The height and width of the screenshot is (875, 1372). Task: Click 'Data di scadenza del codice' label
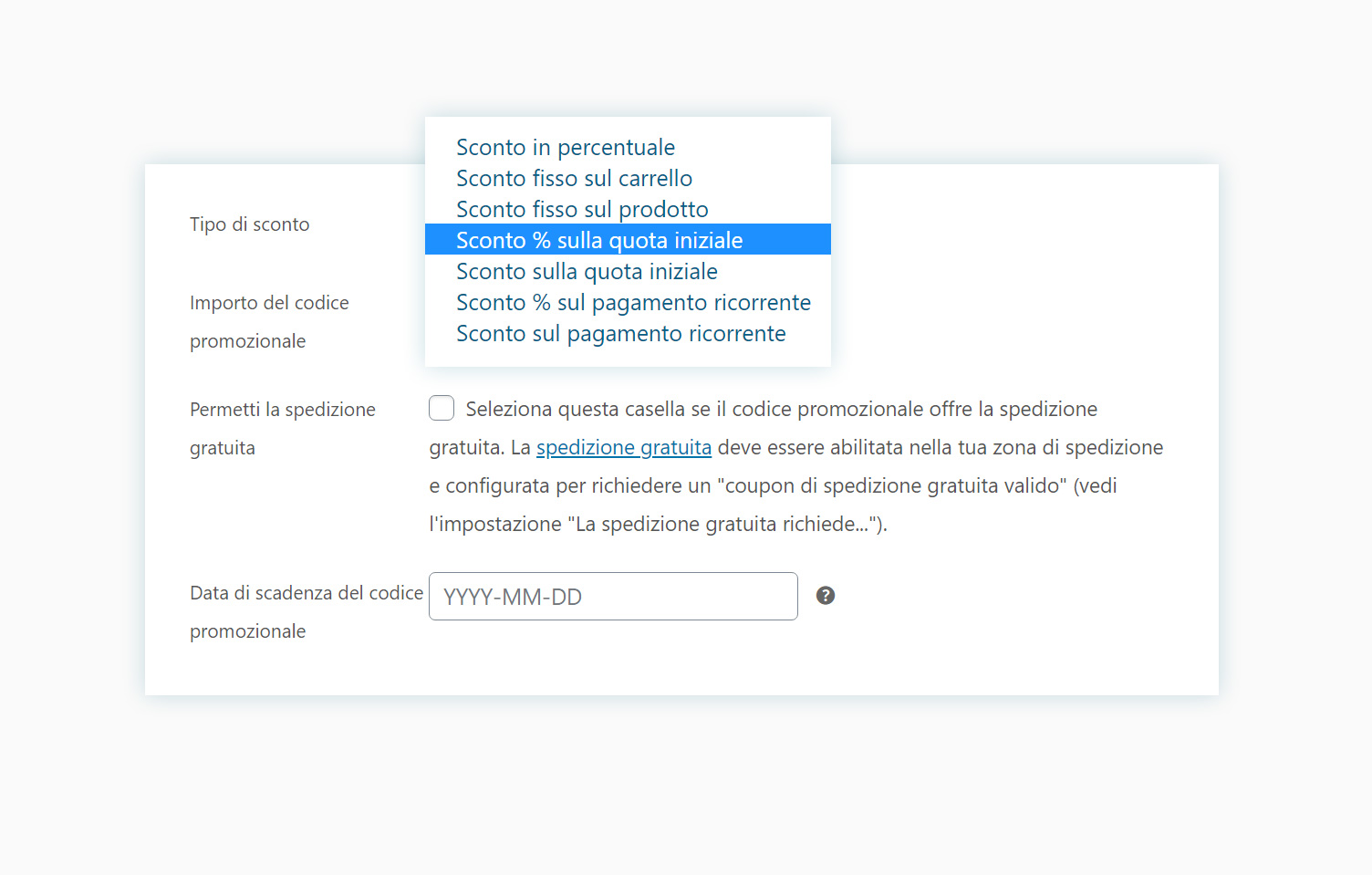coord(307,593)
